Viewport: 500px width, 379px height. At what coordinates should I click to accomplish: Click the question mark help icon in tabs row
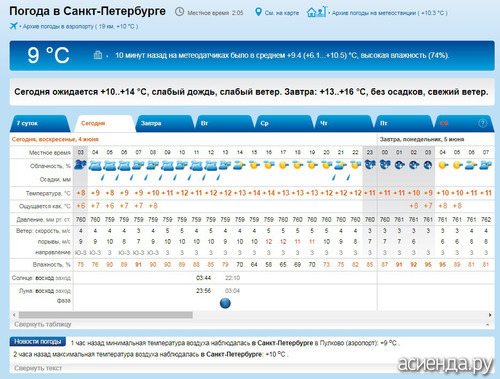pyautogui.click(x=482, y=123)
